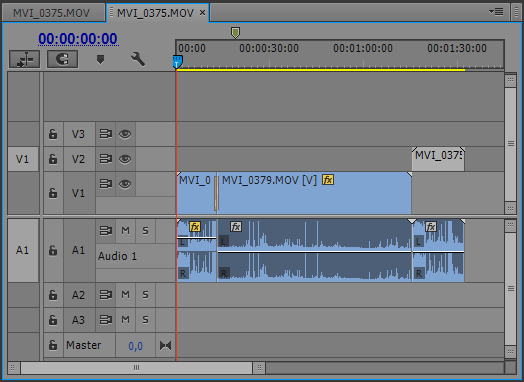The height and width of the screenshot is (382, 524).
Task: Toggle lock on video track V1
Action: [x=53, y=193]
